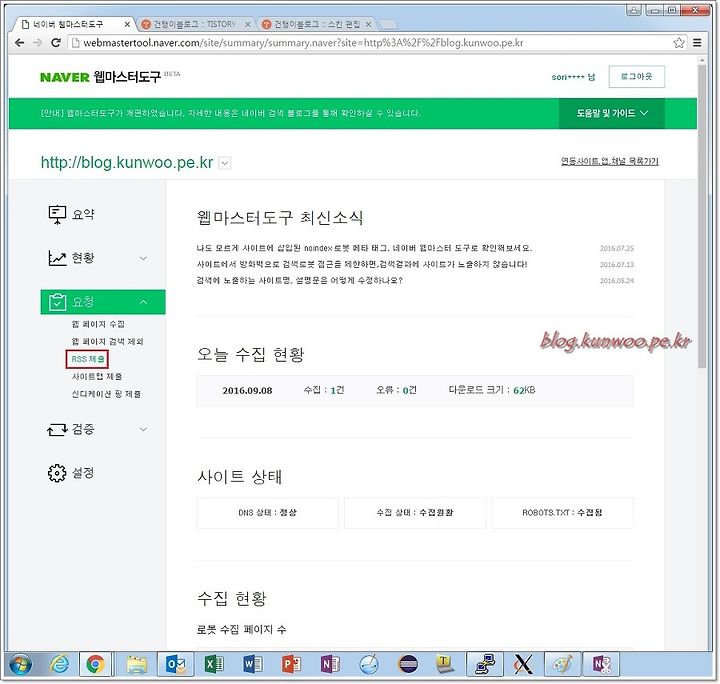This screenshot has height=684, width=720.
Task: Go back with browser back arrow
Action: click(x=19, y=43)
